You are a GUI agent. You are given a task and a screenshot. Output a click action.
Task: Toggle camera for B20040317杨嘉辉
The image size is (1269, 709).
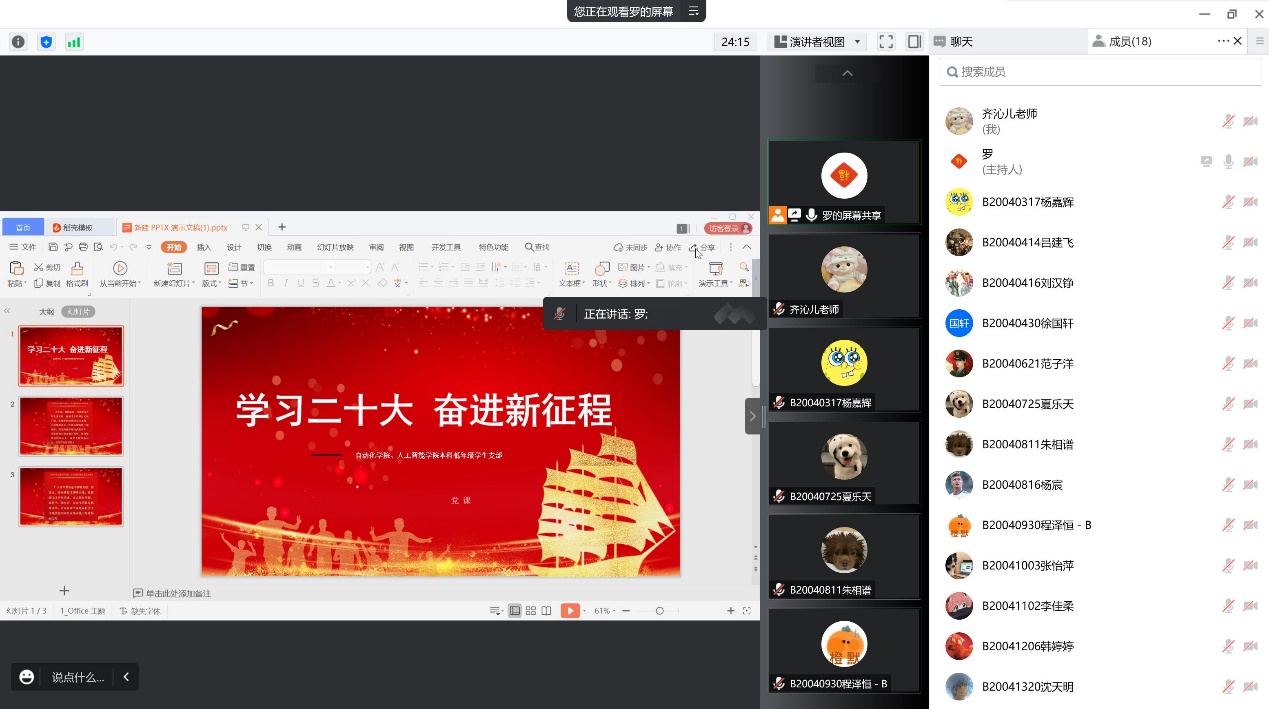coord(1250,202)
